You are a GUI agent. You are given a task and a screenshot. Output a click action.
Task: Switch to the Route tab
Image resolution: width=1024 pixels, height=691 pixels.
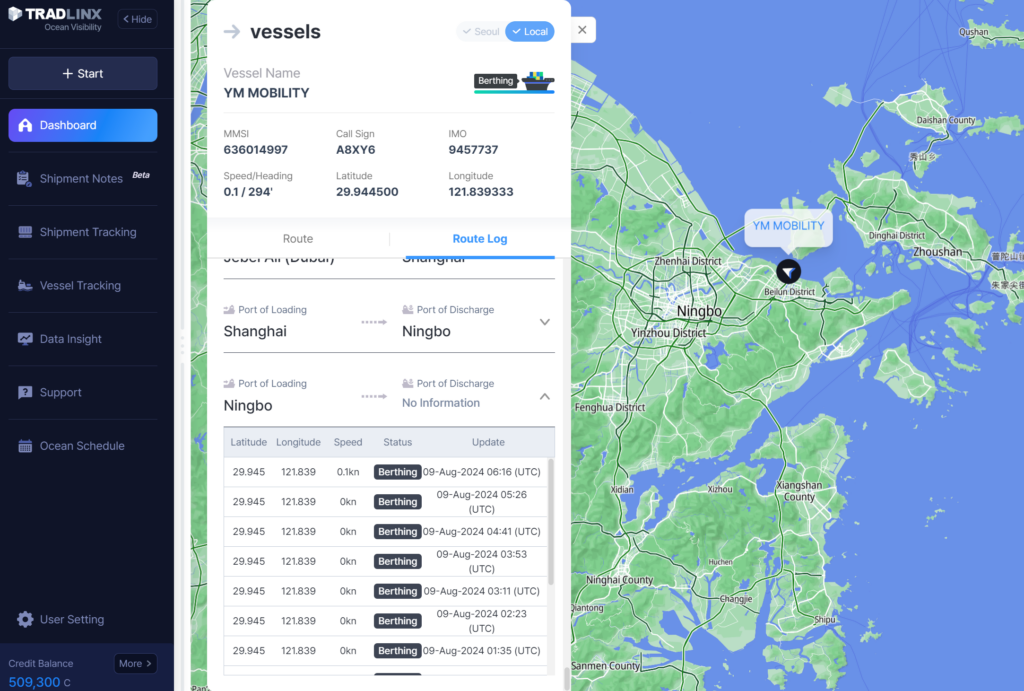click(298, 239)
